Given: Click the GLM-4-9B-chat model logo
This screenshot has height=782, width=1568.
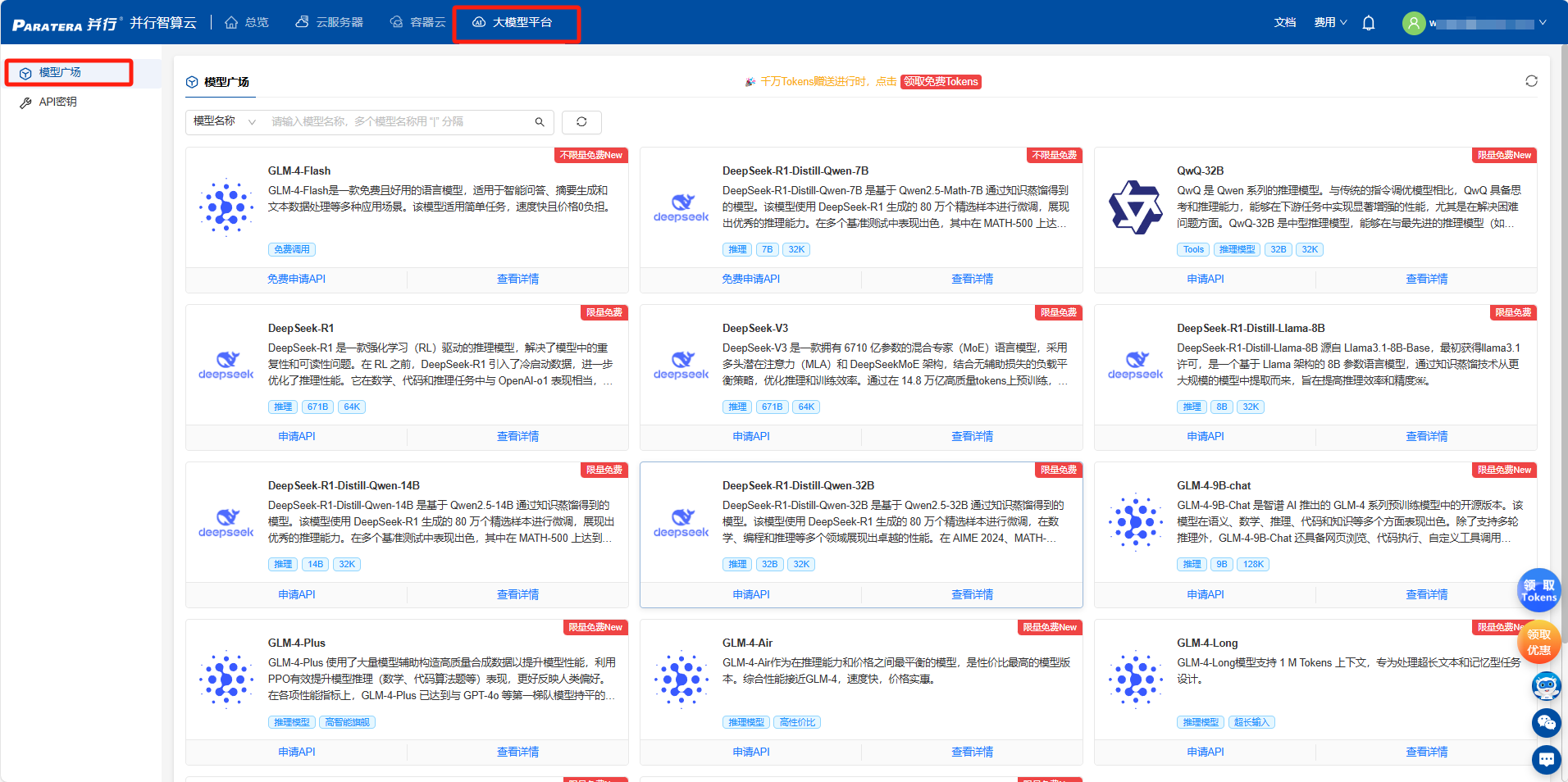Looking at the screenshot, I should click(1135, 522).
